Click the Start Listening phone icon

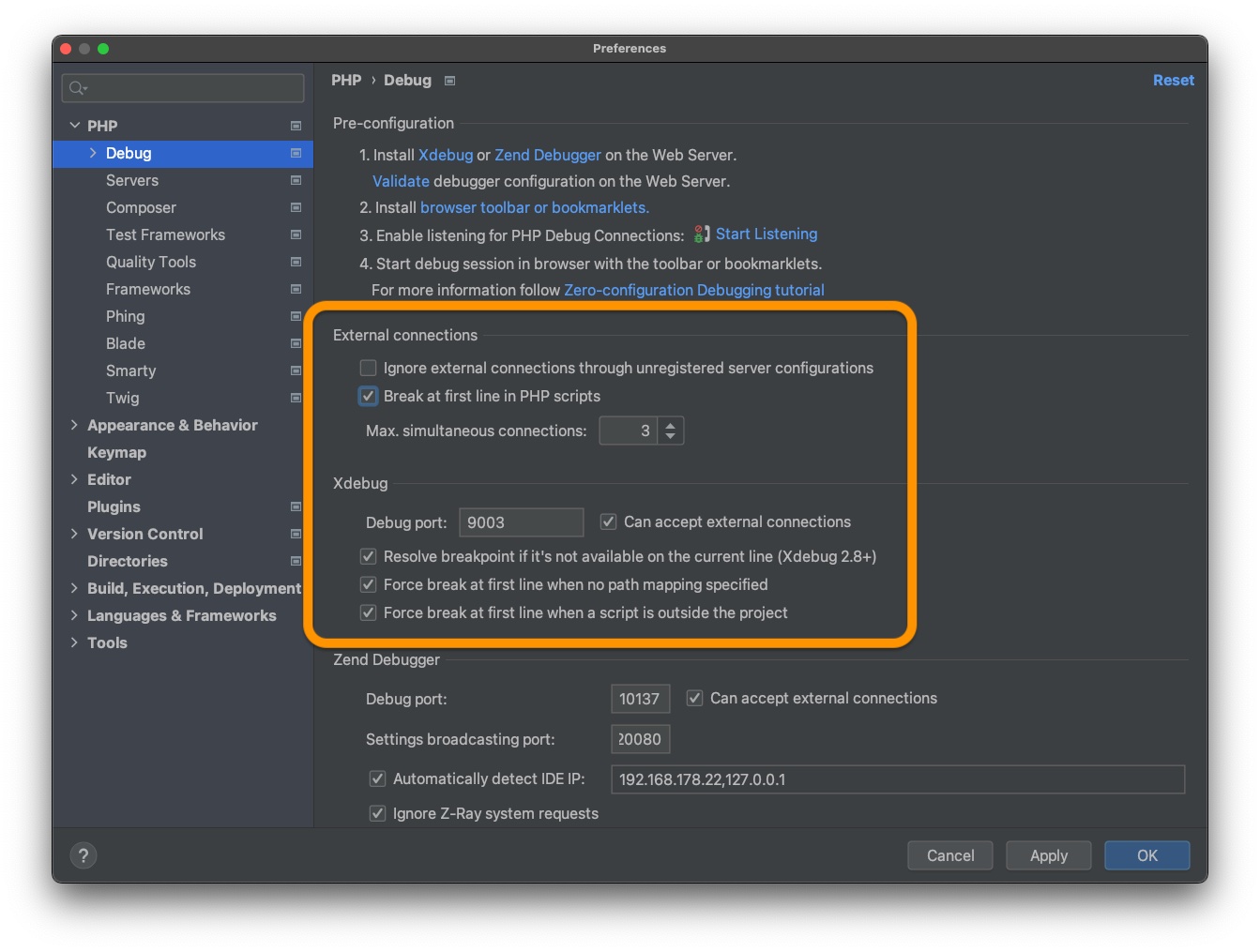700,234
